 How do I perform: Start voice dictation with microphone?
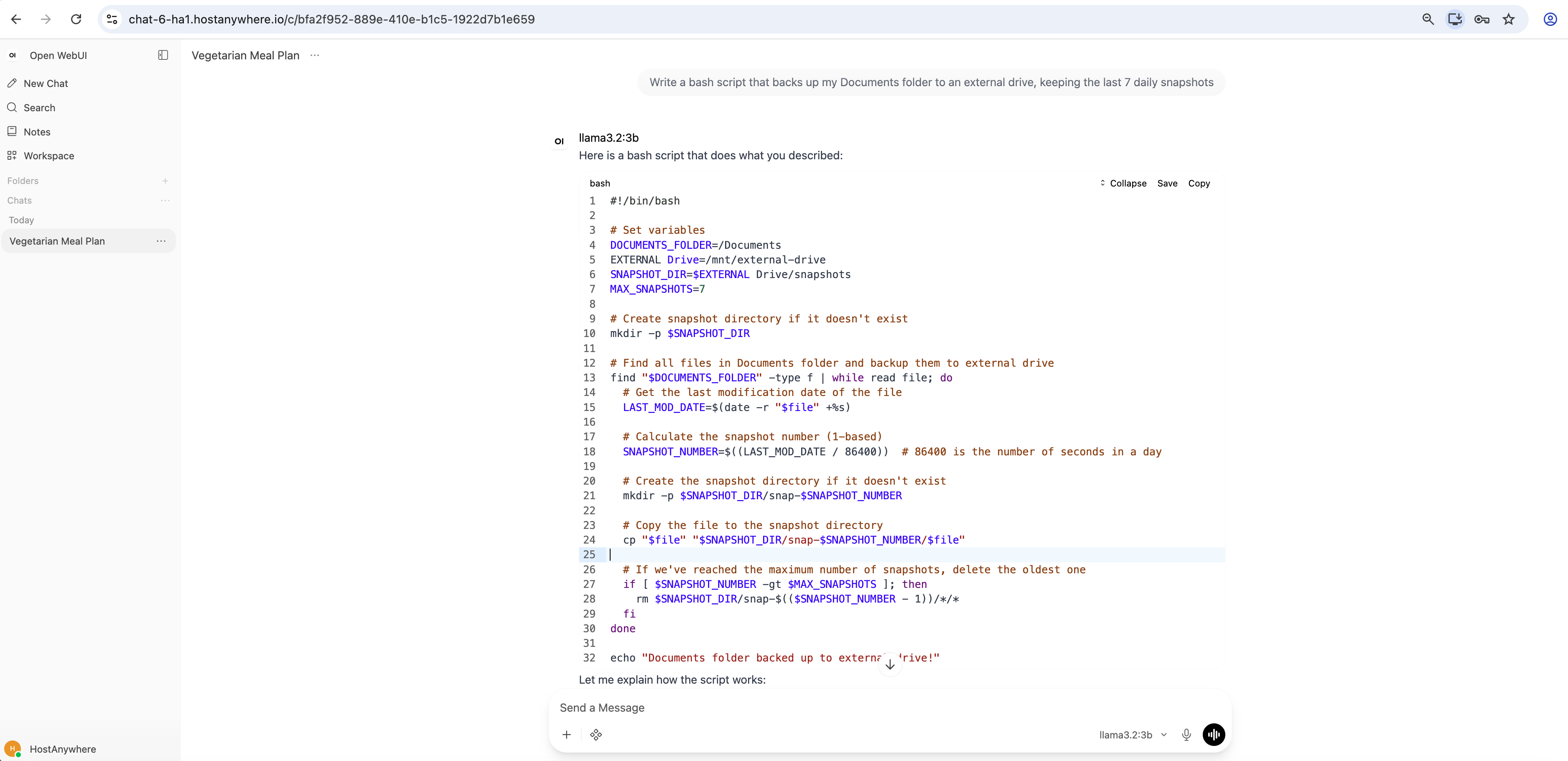[x=1186, y=735]
